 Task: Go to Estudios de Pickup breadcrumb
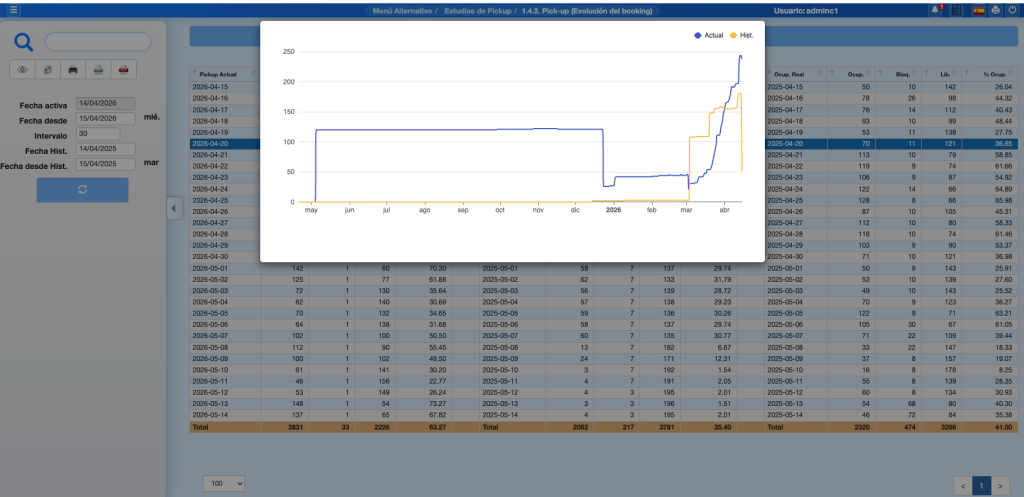point(479,9)
